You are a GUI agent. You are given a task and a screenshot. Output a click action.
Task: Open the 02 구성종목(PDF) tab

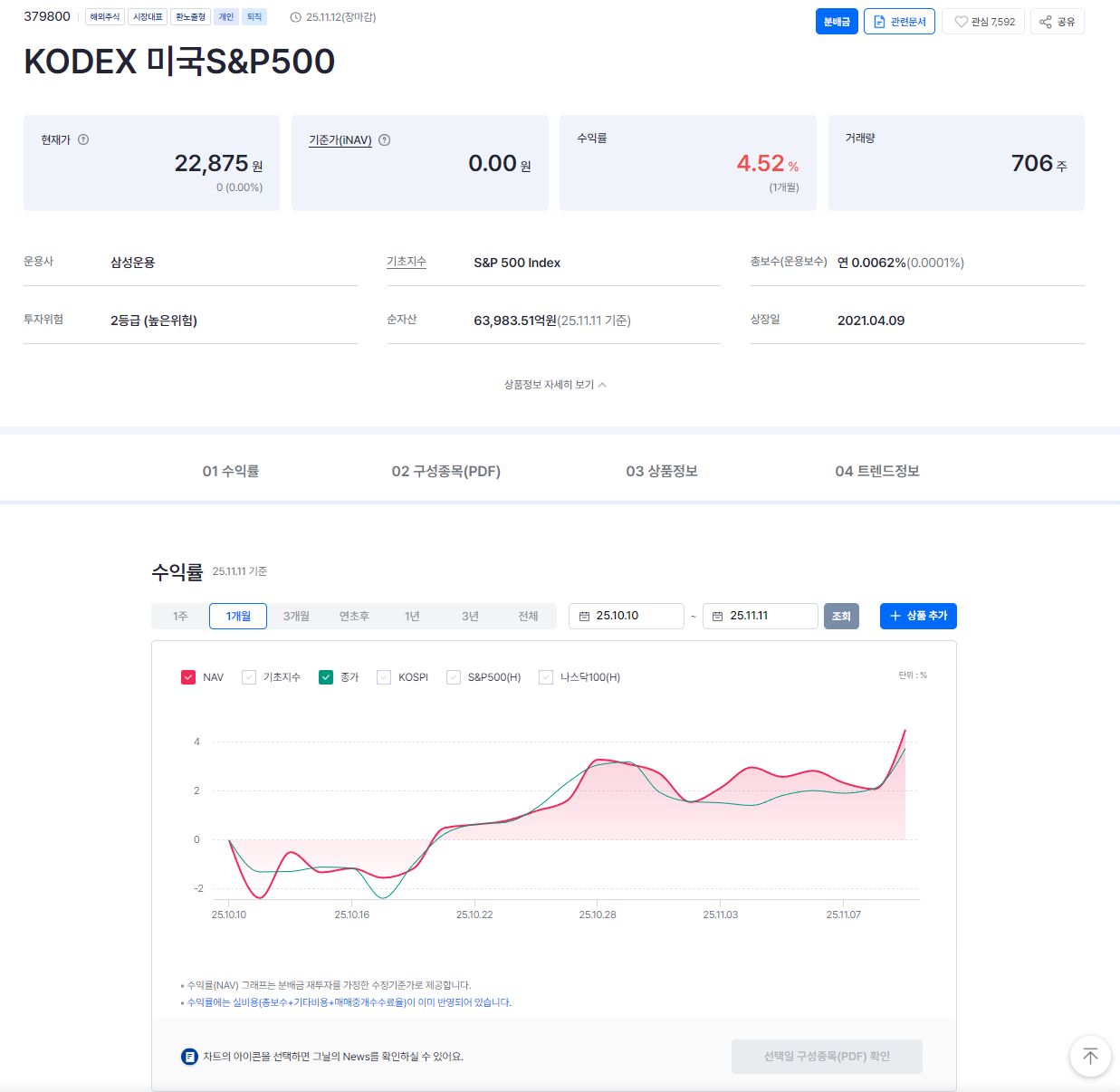(446, 471)
